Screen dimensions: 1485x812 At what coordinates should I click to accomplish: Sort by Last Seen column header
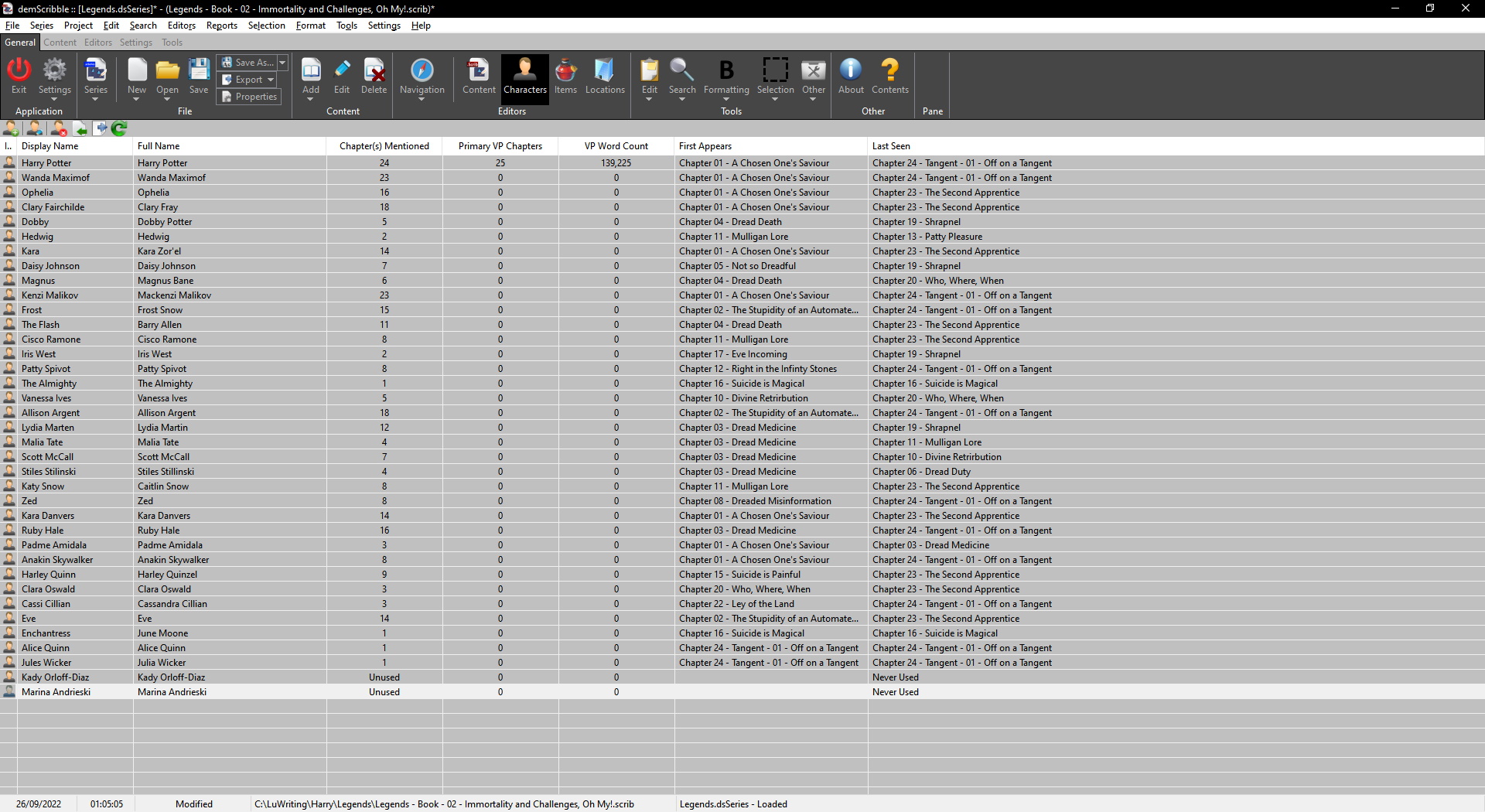pyautogui.click(x=1176, y=146)
